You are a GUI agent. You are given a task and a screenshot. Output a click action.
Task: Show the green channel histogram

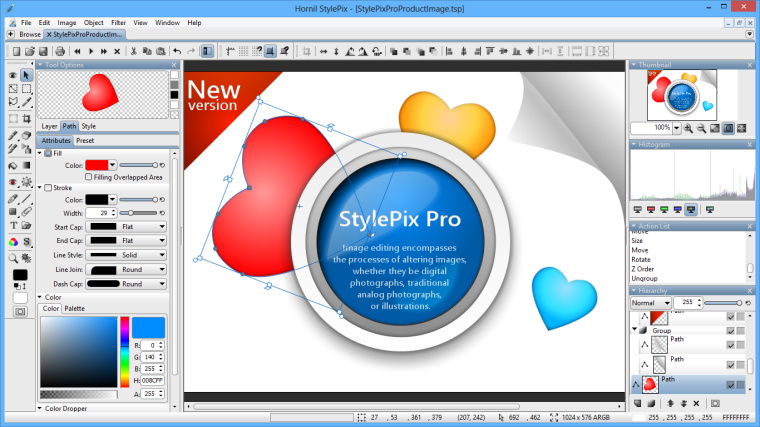point(664,209)
